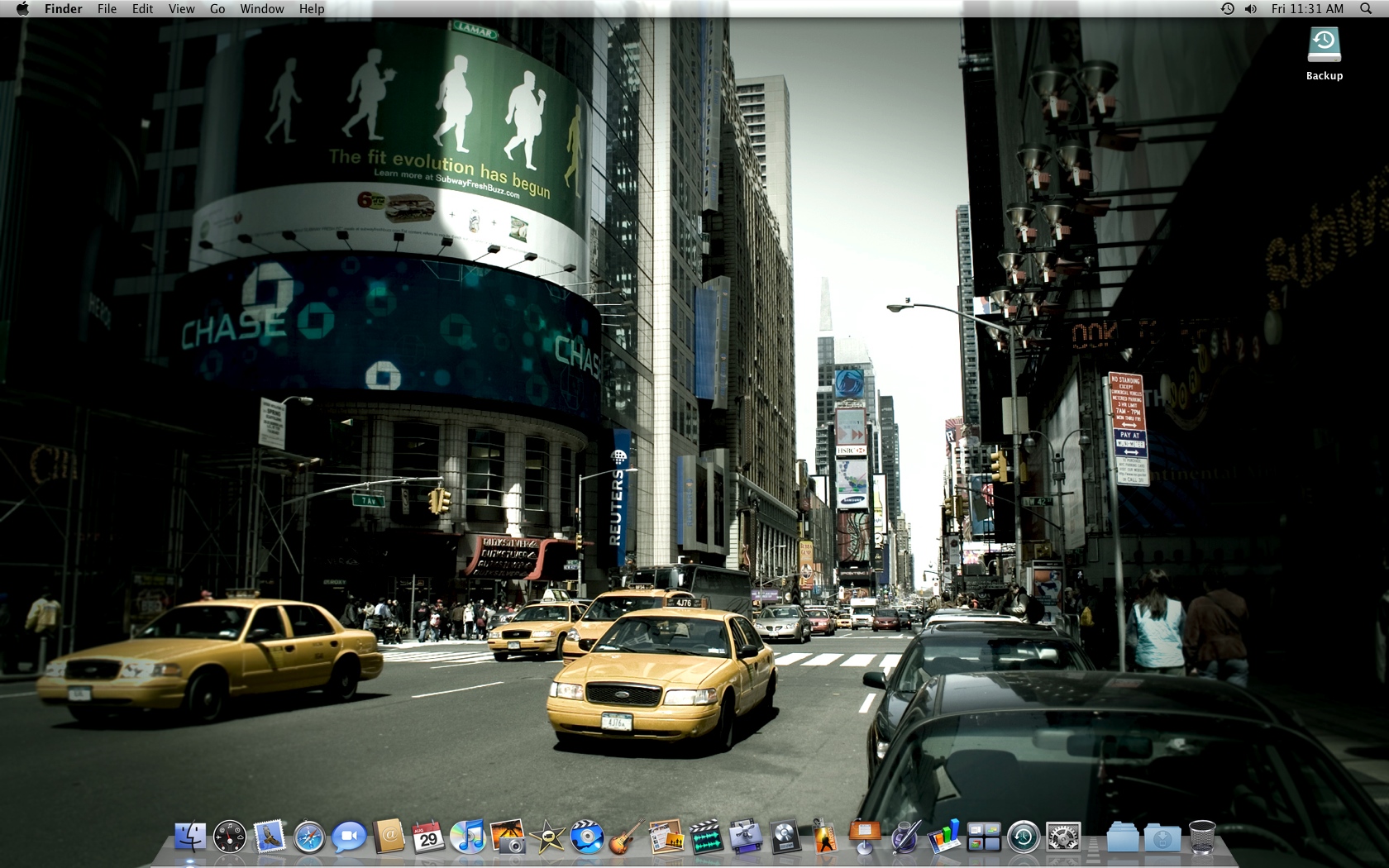1389x868 pixels.
Task: Open Pages ink pen icon
Action: 905,837
